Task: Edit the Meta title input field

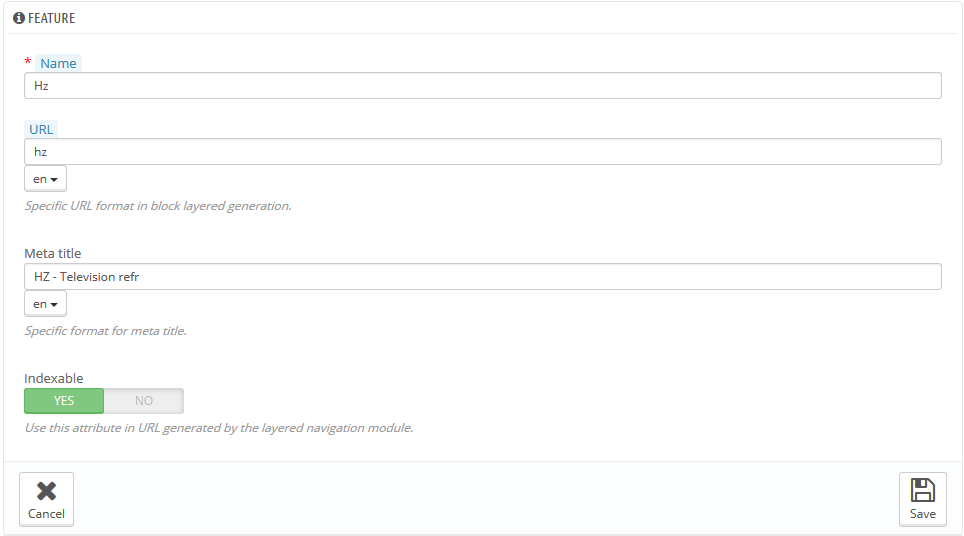Action: (482, 277)
